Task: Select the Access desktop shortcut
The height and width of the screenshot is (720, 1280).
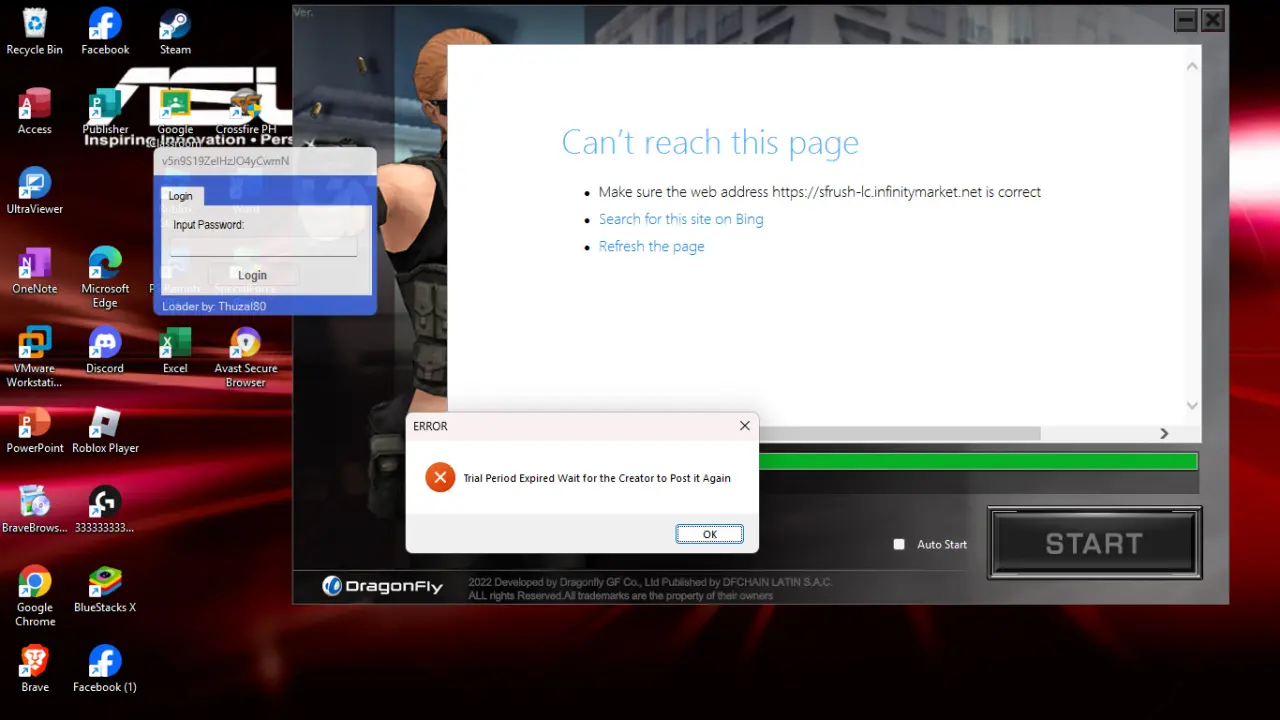Action: (34, 112)
